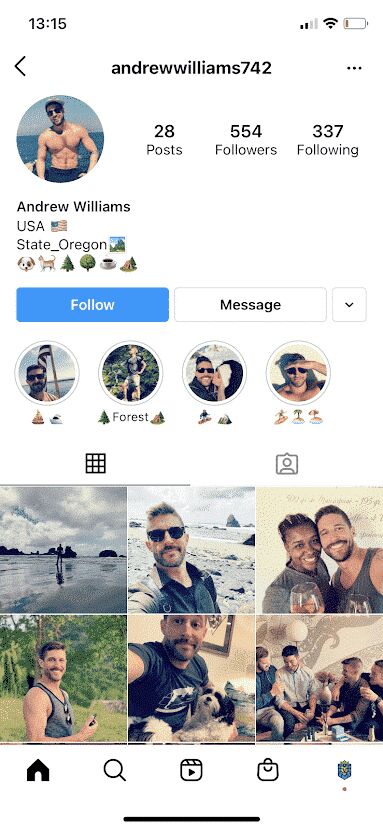Open the post with the dog selfie

point(192,678)
